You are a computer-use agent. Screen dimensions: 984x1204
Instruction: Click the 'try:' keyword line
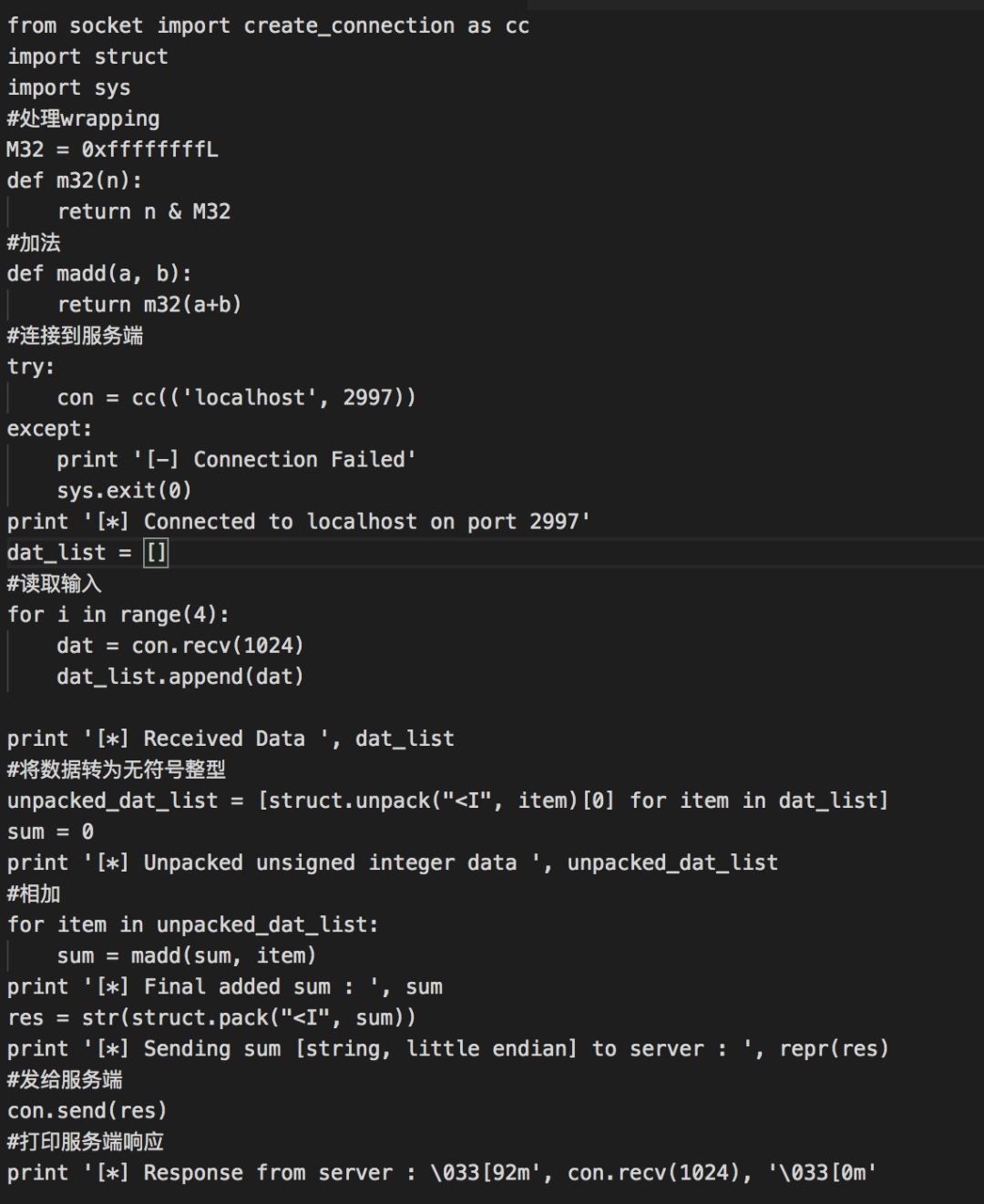[31, 366]
